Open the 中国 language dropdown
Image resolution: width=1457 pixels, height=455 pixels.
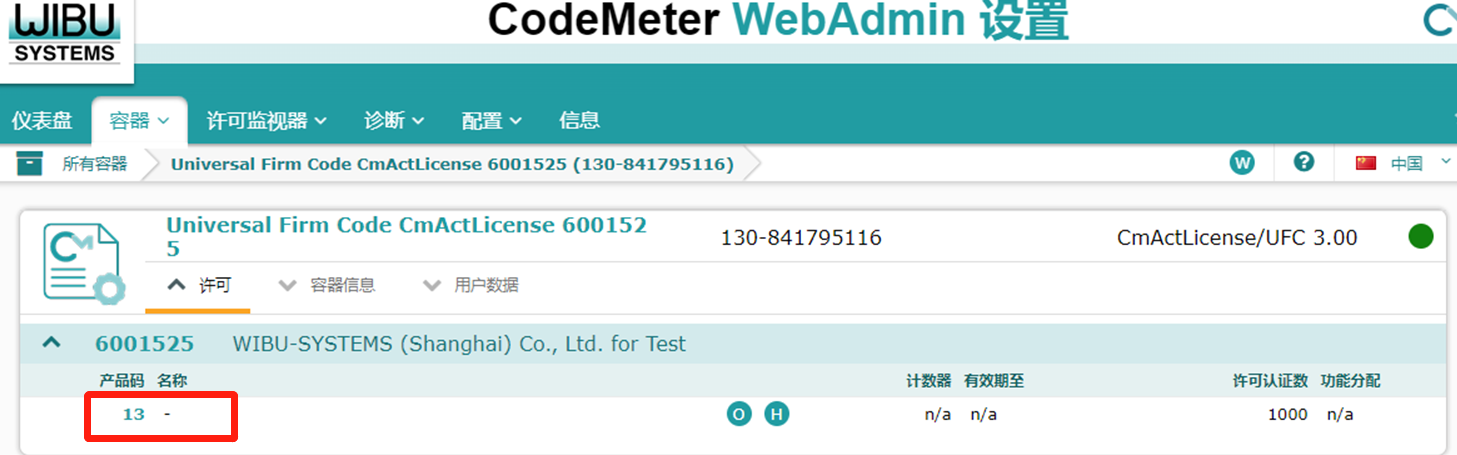(x=1420, y=163)
